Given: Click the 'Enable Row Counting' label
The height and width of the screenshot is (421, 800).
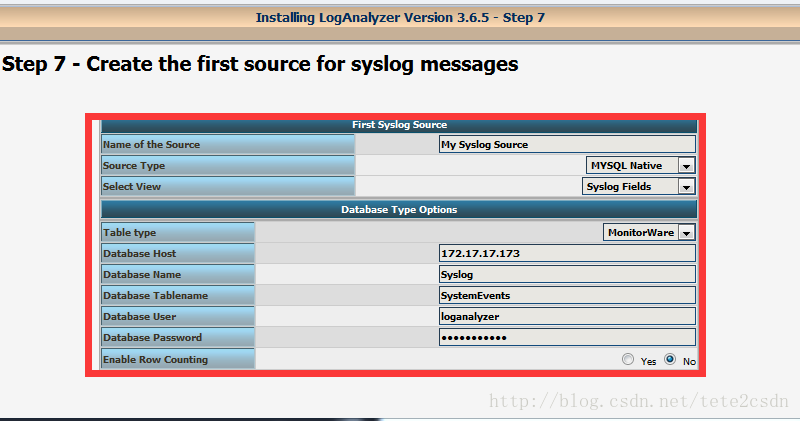Looking at the screenshot, I should [156, 359].
